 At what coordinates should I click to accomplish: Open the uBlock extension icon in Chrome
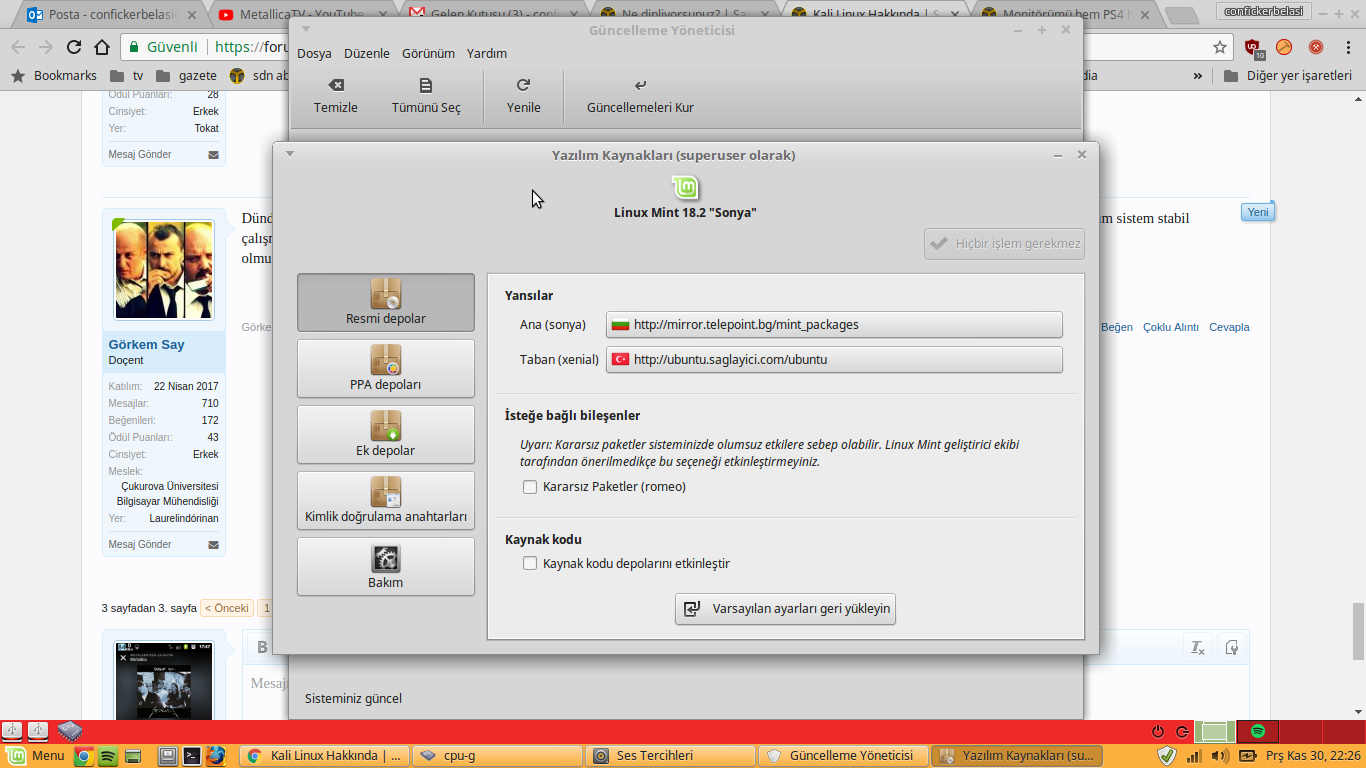pos(1253,47)
